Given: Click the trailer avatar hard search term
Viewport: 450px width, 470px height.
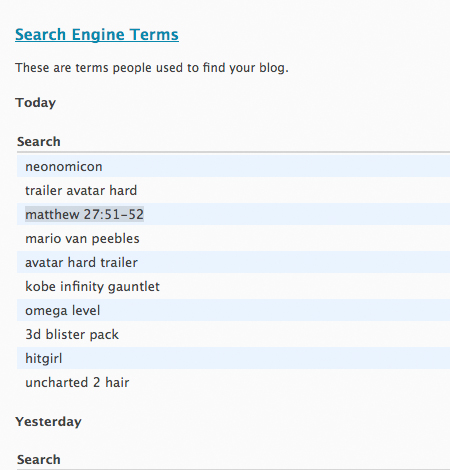Looking at the screenshot, I should point(81,190).
